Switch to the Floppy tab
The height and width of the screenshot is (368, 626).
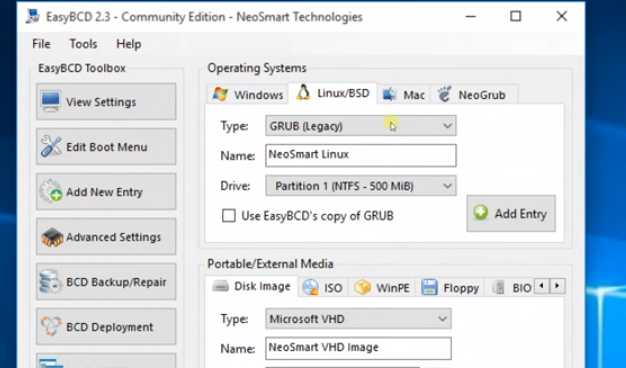coord(450,288)
